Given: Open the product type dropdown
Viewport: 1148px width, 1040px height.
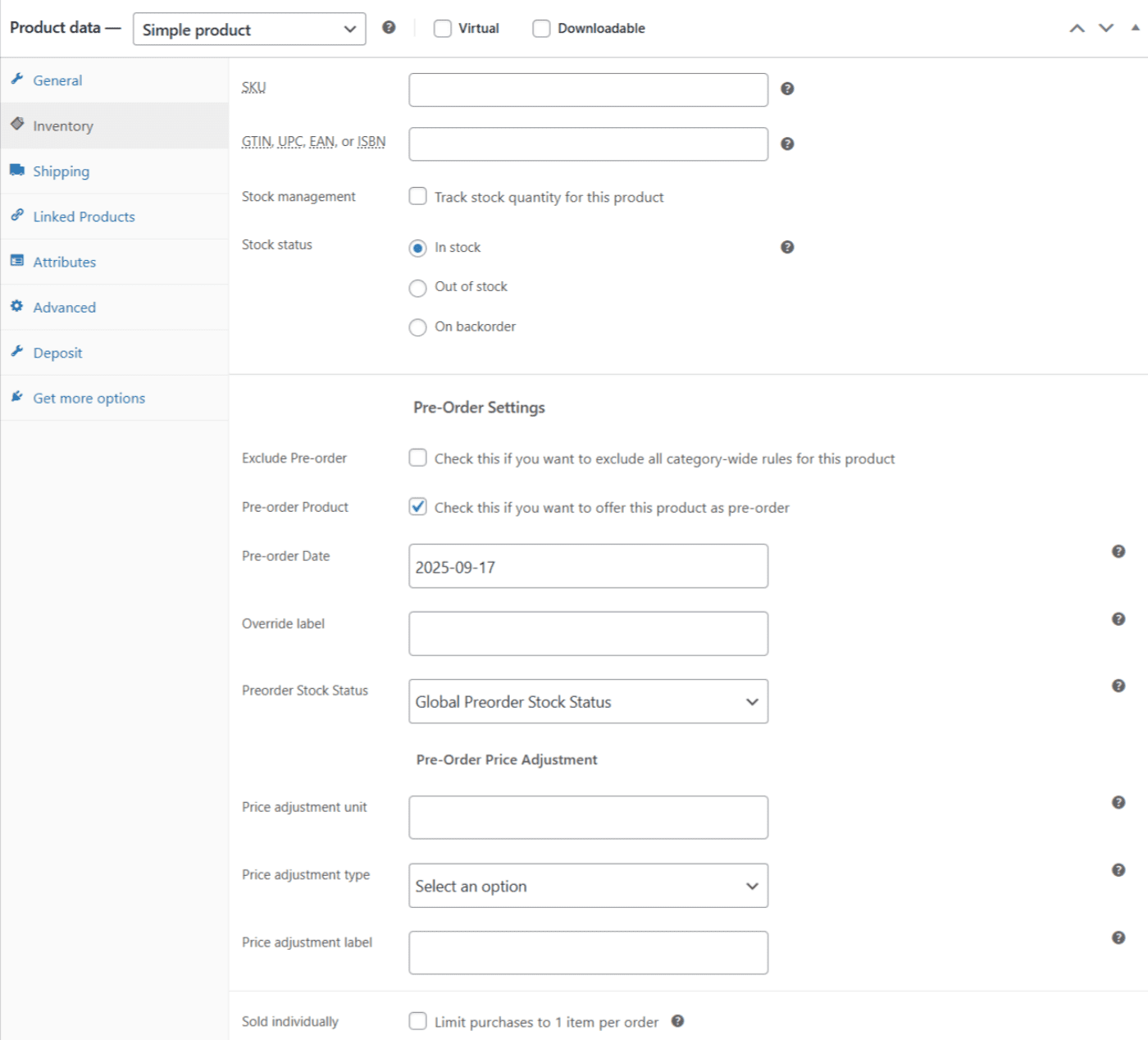Looking at the screenshot, I should [248, 29].
